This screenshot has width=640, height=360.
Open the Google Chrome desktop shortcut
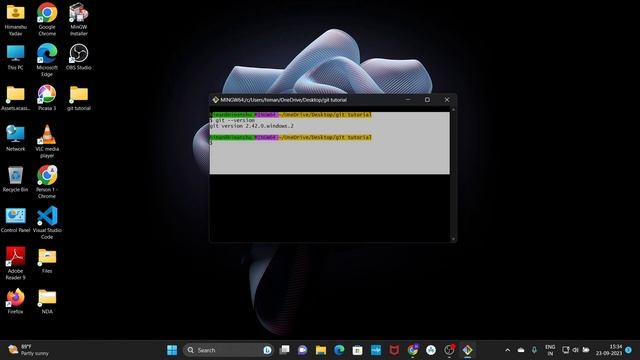(47, 19)
